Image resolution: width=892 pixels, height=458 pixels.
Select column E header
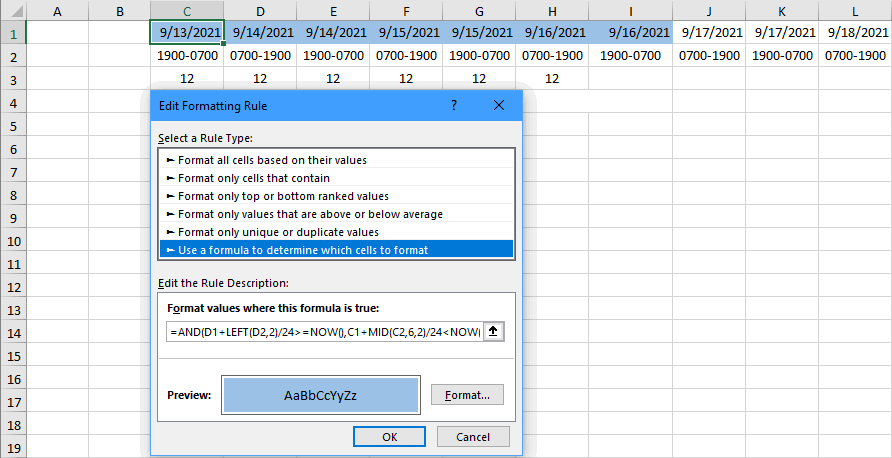(333, 10)
